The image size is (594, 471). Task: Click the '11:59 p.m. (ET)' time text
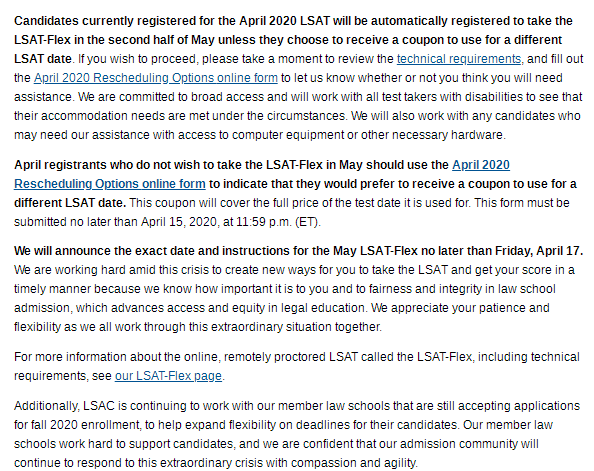[277, 222]
